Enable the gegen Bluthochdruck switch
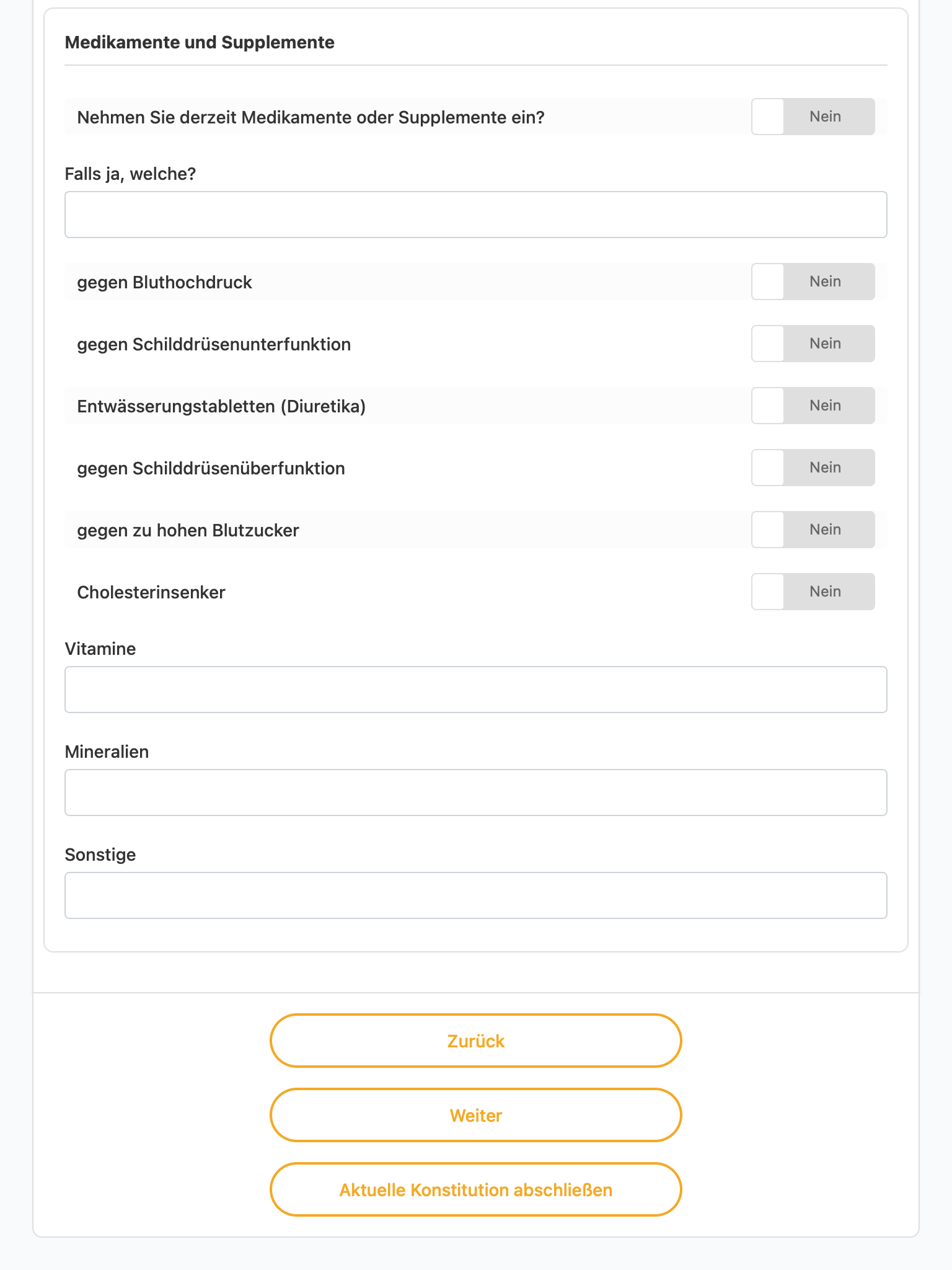The width and height of the screenshot is (952, 1270). [813, 282]
